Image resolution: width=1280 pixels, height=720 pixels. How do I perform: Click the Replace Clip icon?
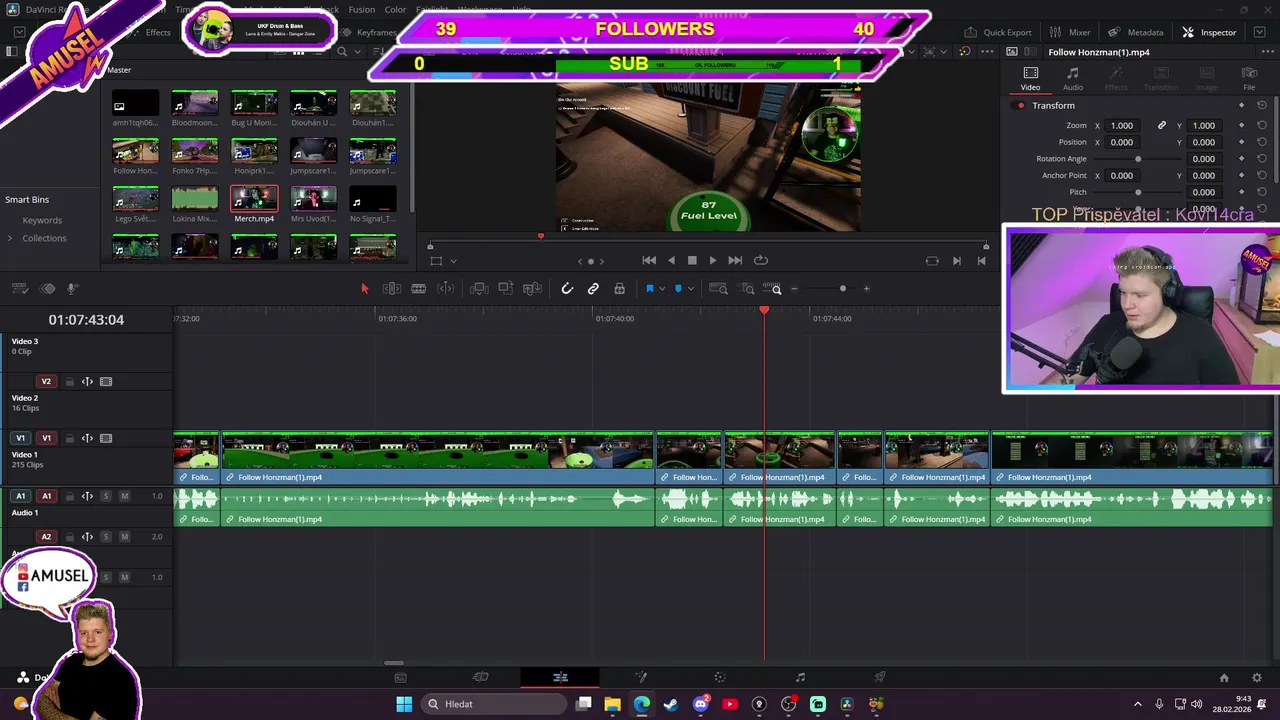tap(533, 289)
